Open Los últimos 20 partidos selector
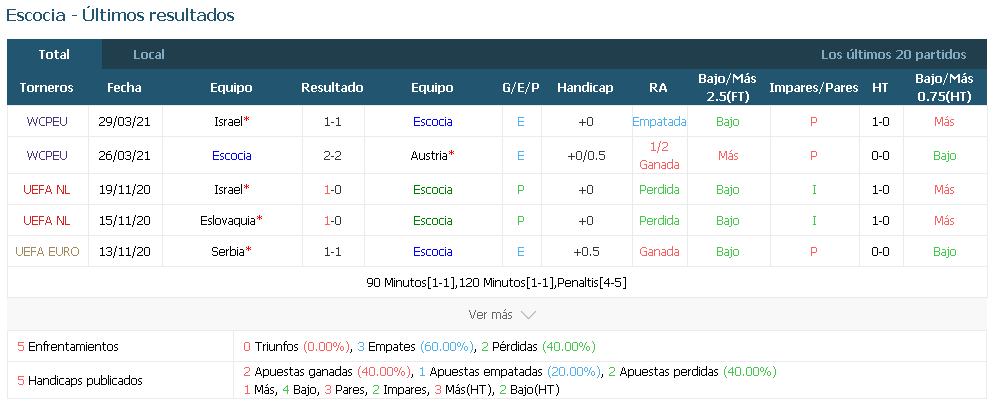This screenshot has width=994, height=406. point(893,55)
